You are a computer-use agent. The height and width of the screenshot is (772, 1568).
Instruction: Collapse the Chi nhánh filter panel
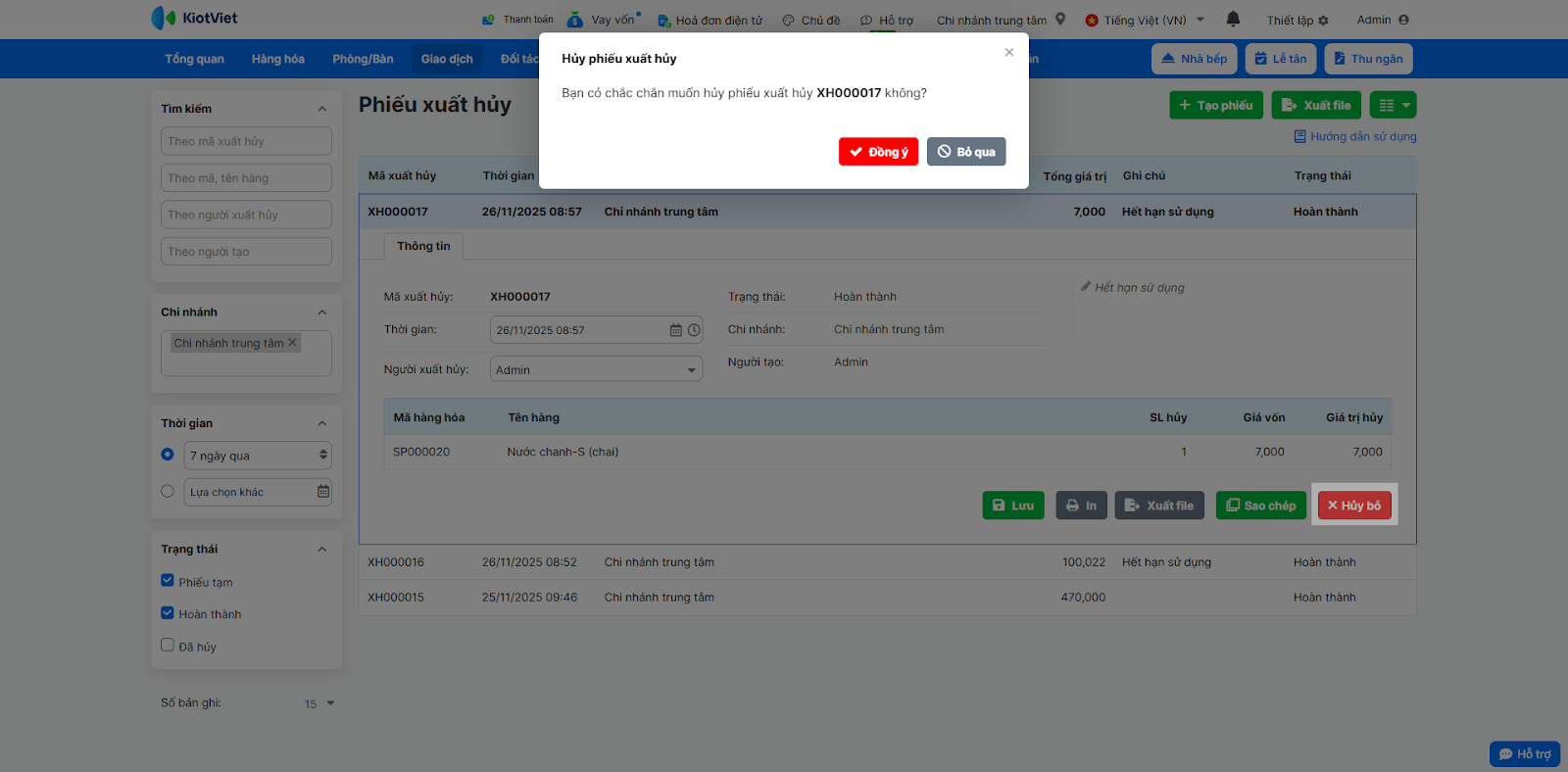[322, 313]
